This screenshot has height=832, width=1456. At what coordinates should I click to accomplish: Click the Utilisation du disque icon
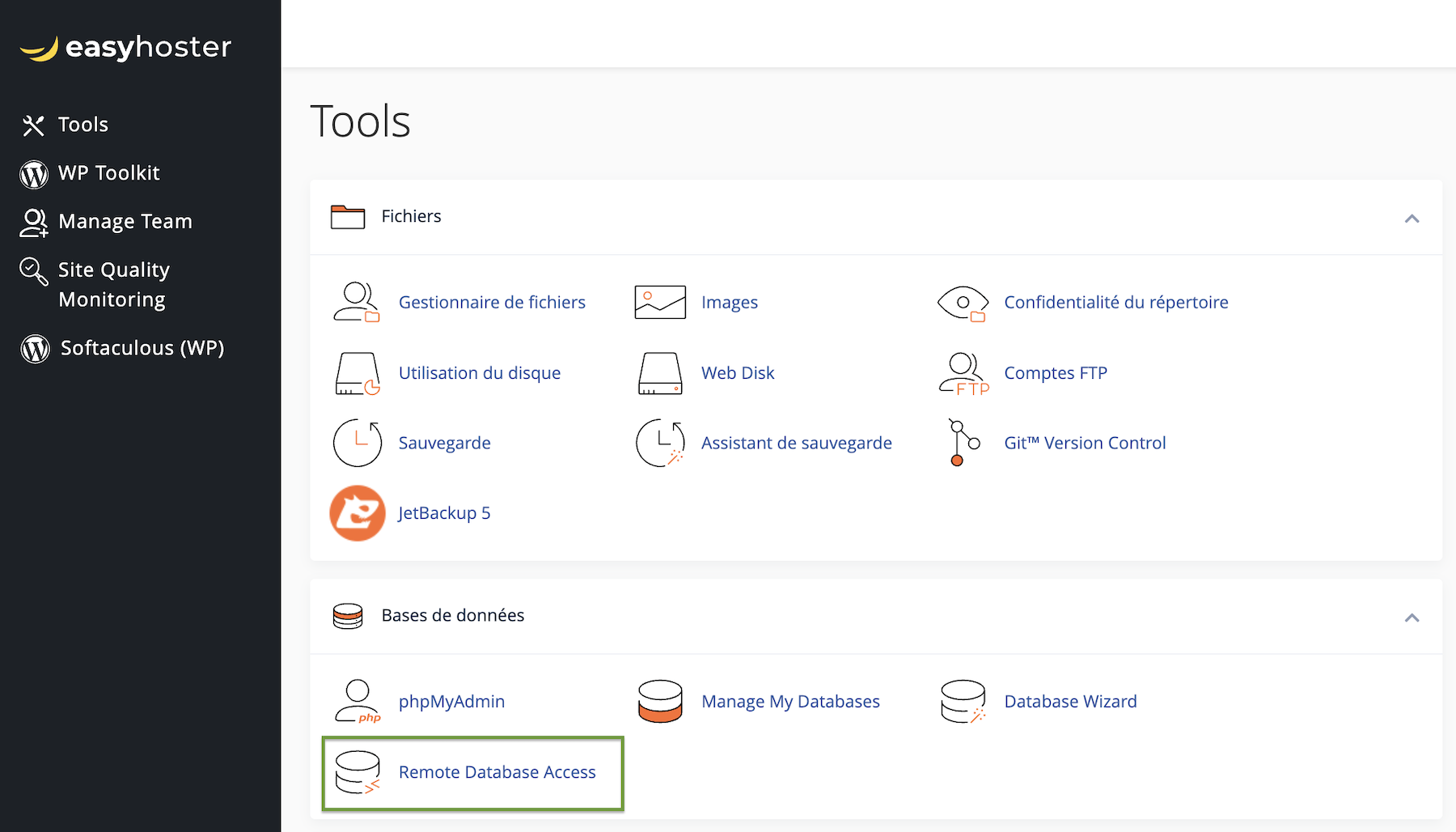pyautogui.click(x=357, y=373)
